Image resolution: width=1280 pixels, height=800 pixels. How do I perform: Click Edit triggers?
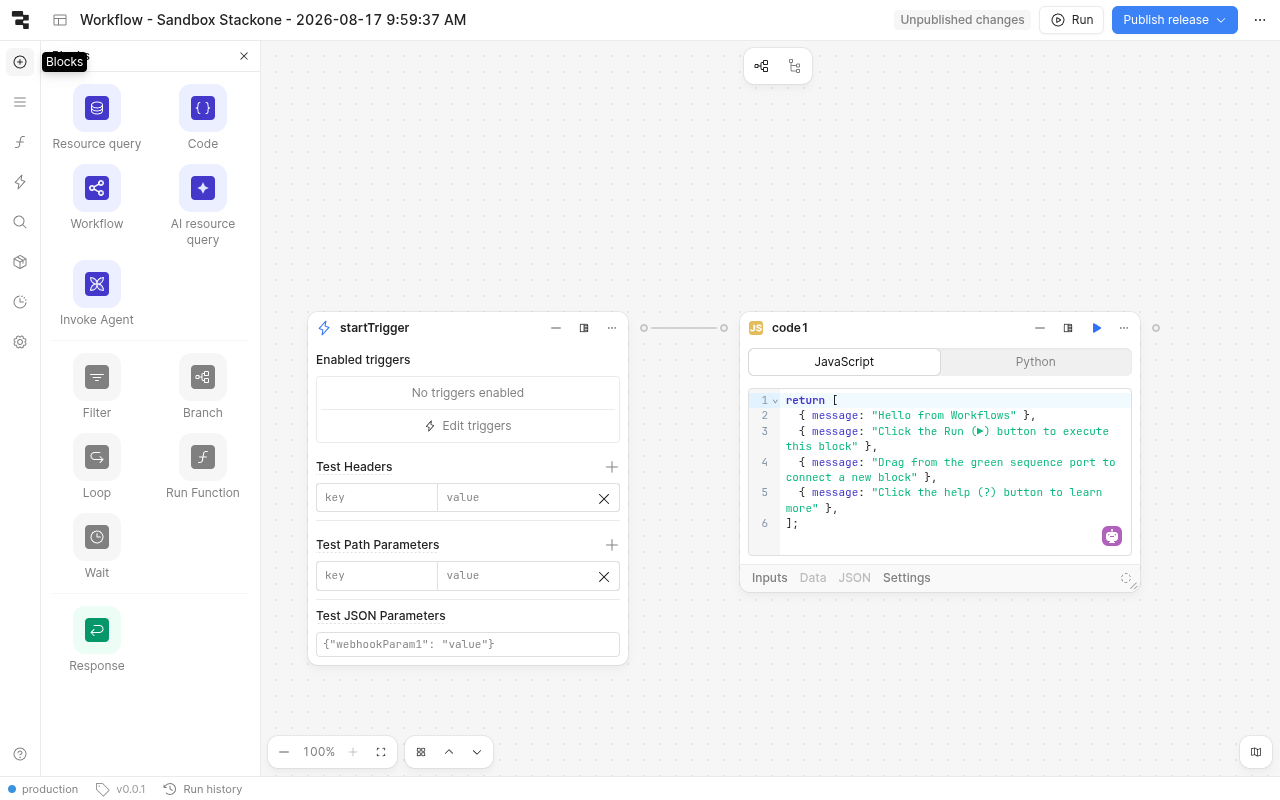tap(468, 426)
